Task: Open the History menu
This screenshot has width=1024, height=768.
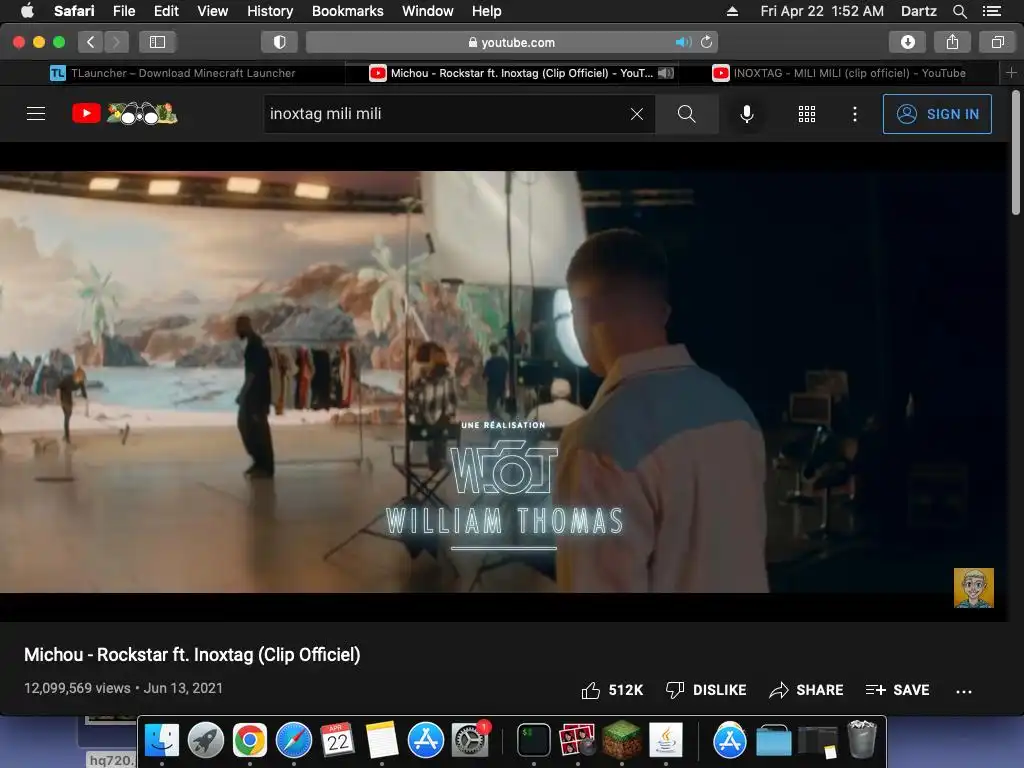Action: point(270,11)
